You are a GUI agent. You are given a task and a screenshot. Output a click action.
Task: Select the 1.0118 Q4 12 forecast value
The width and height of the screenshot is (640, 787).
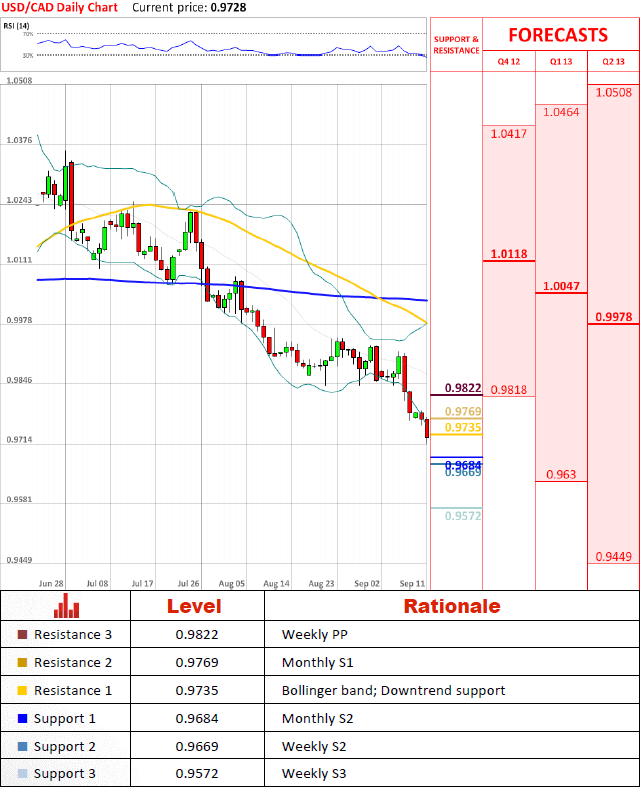click(x=509, y=254)
